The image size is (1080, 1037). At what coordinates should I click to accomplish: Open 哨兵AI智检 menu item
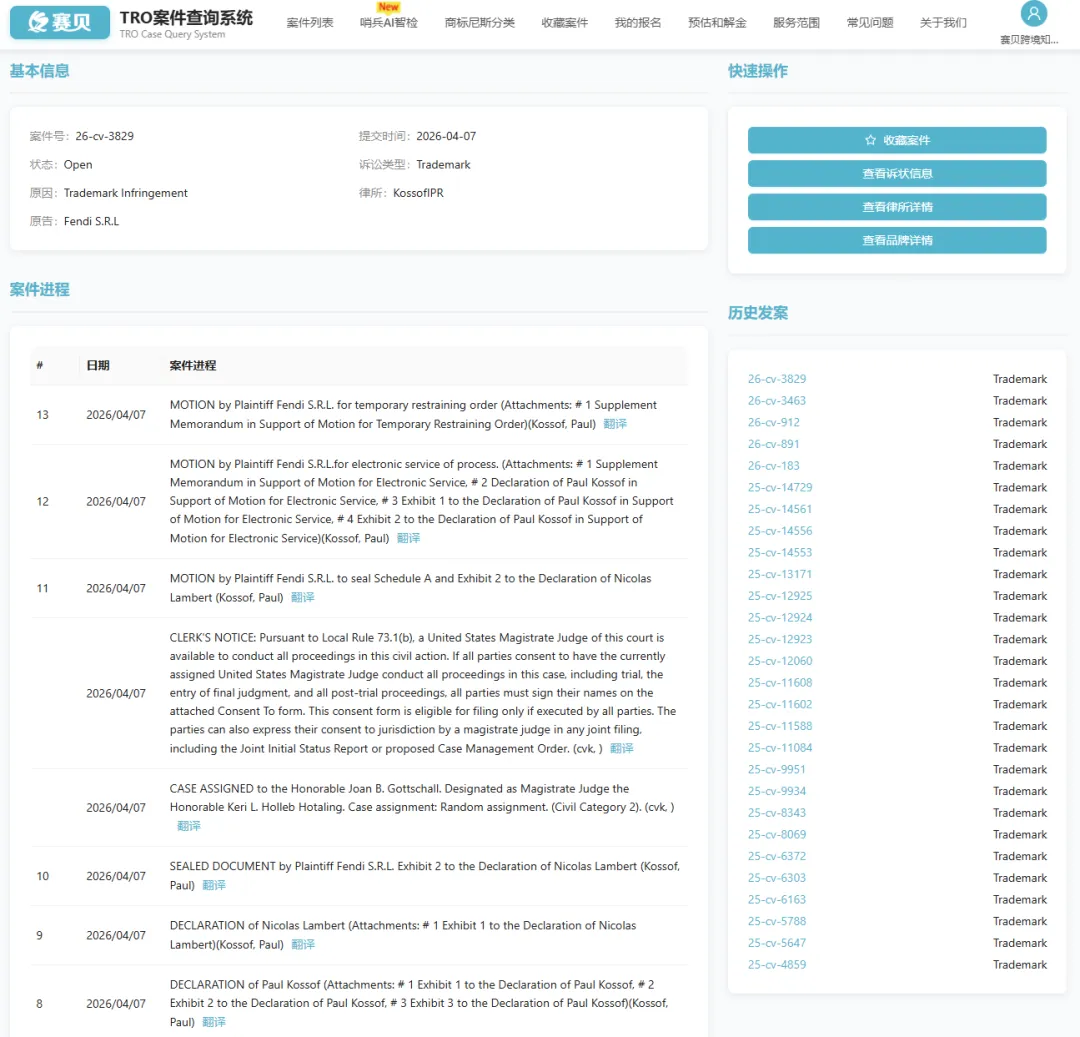point(388,23)
